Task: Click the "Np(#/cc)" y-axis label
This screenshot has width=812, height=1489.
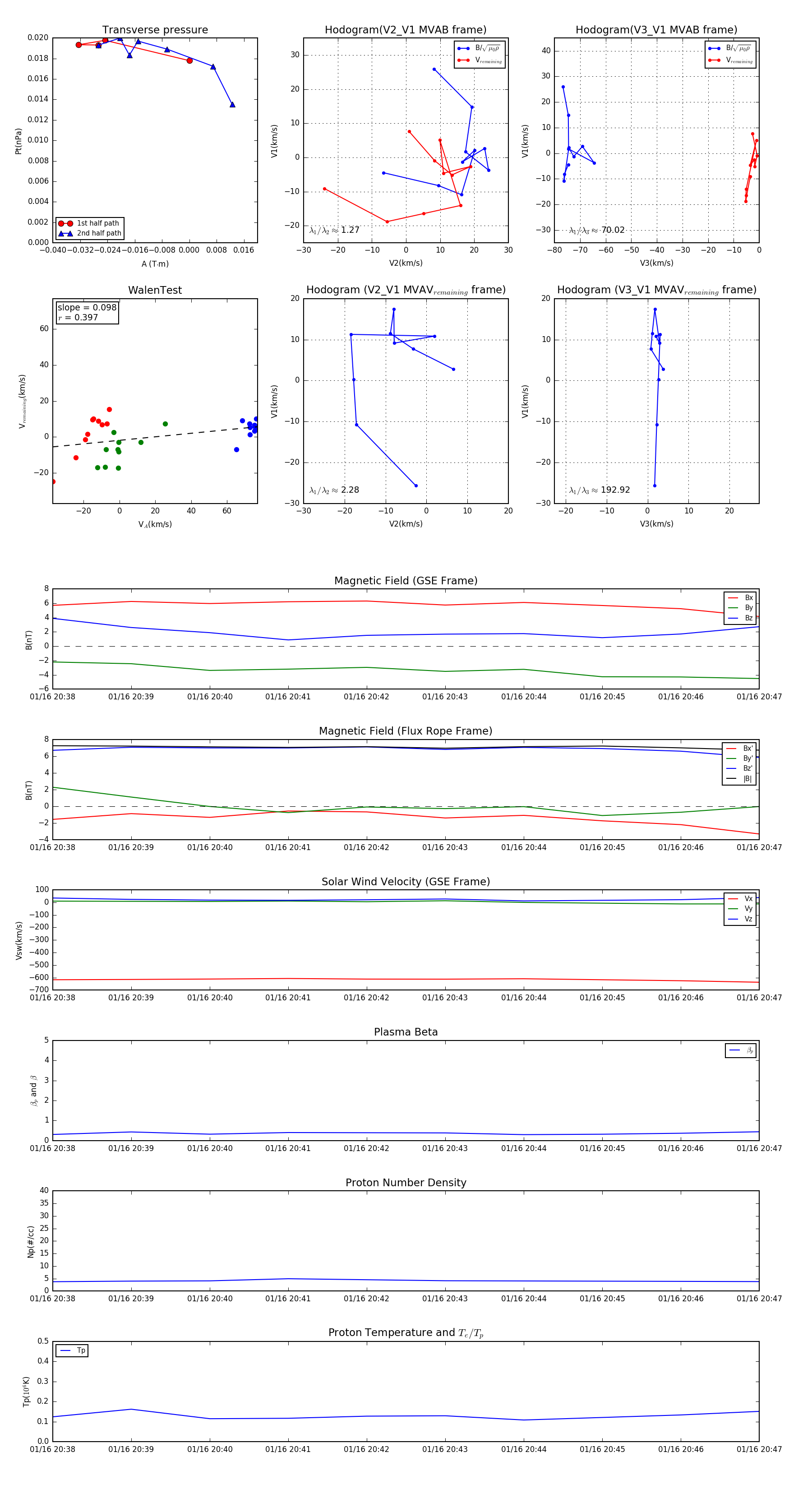Action: (31, 1241)
